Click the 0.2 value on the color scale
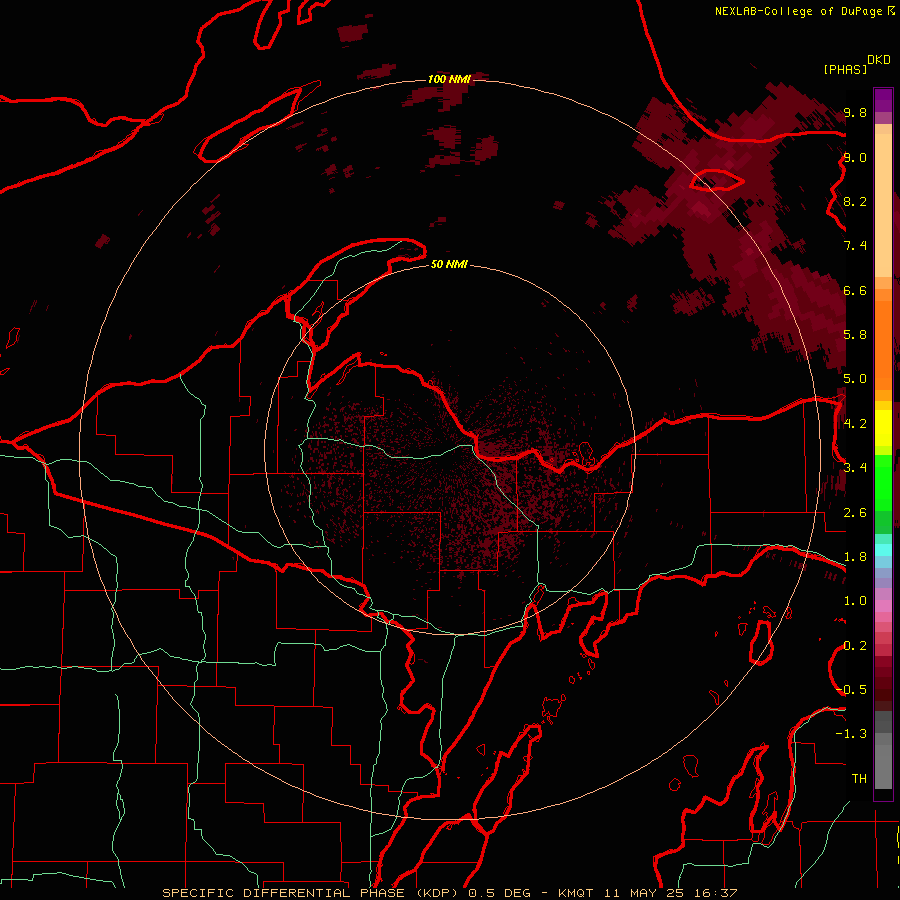The image size is (900, 900). pos(855,646)
